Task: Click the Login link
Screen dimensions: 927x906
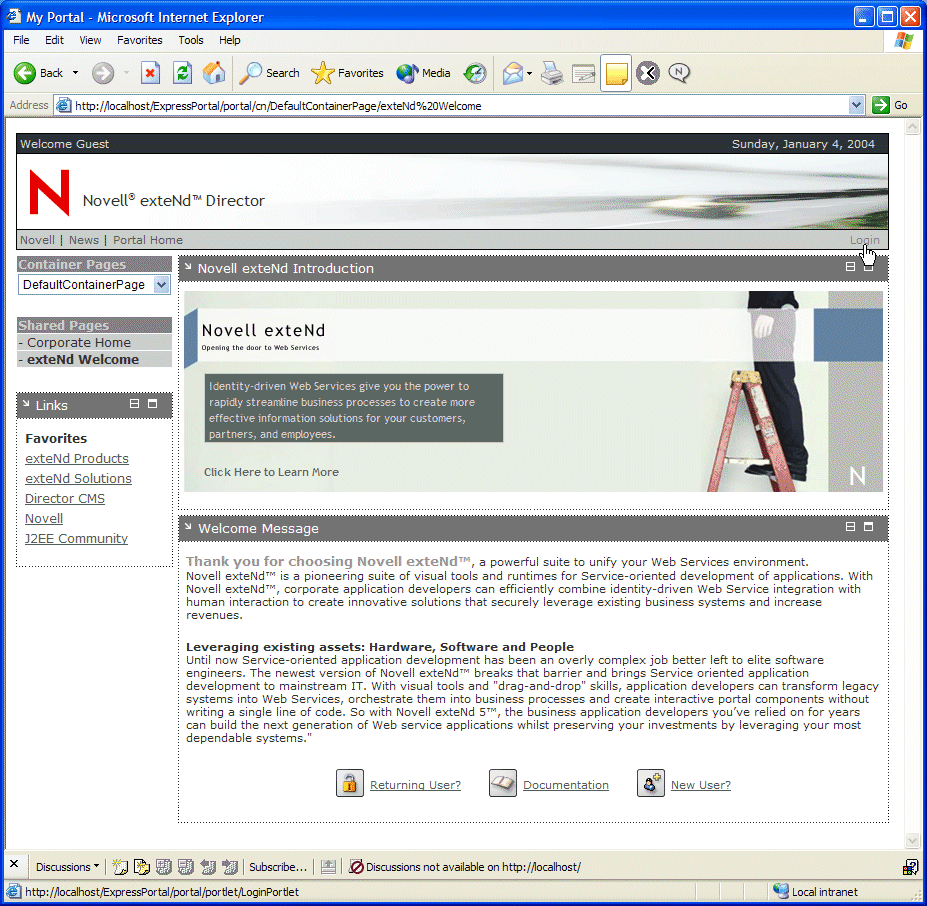Action: pos(864,240)
